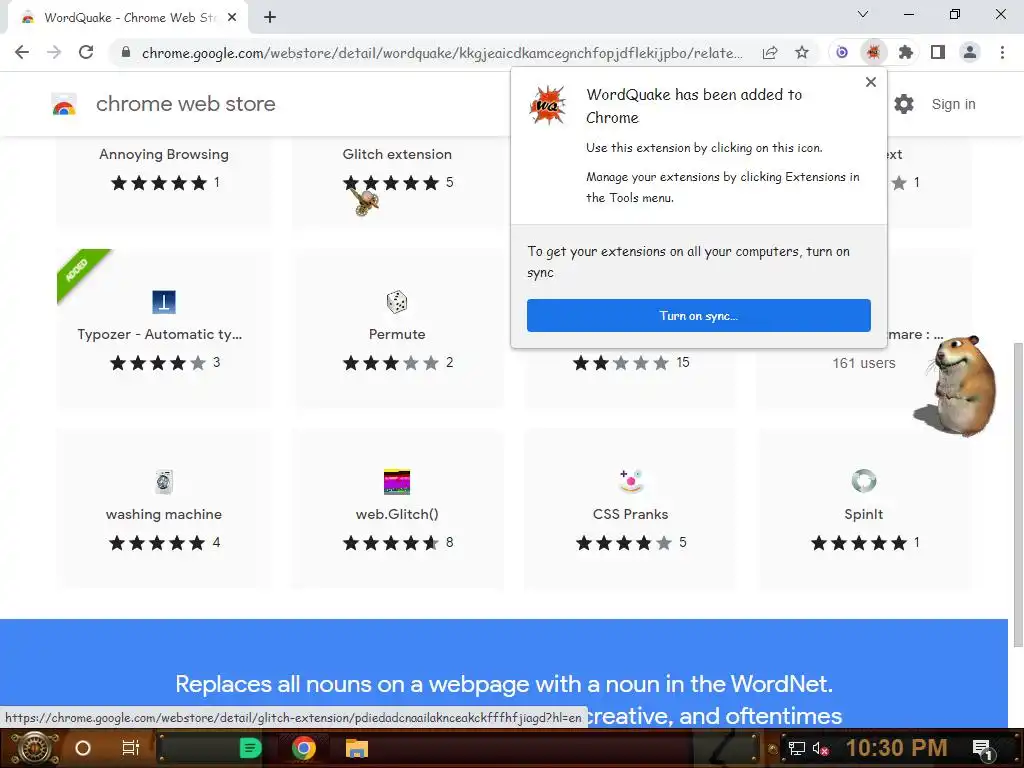The height and width of the screenshot is (768, 1024).
Task: Click the CSS Pranks clown icon
Action: [631, 481]
